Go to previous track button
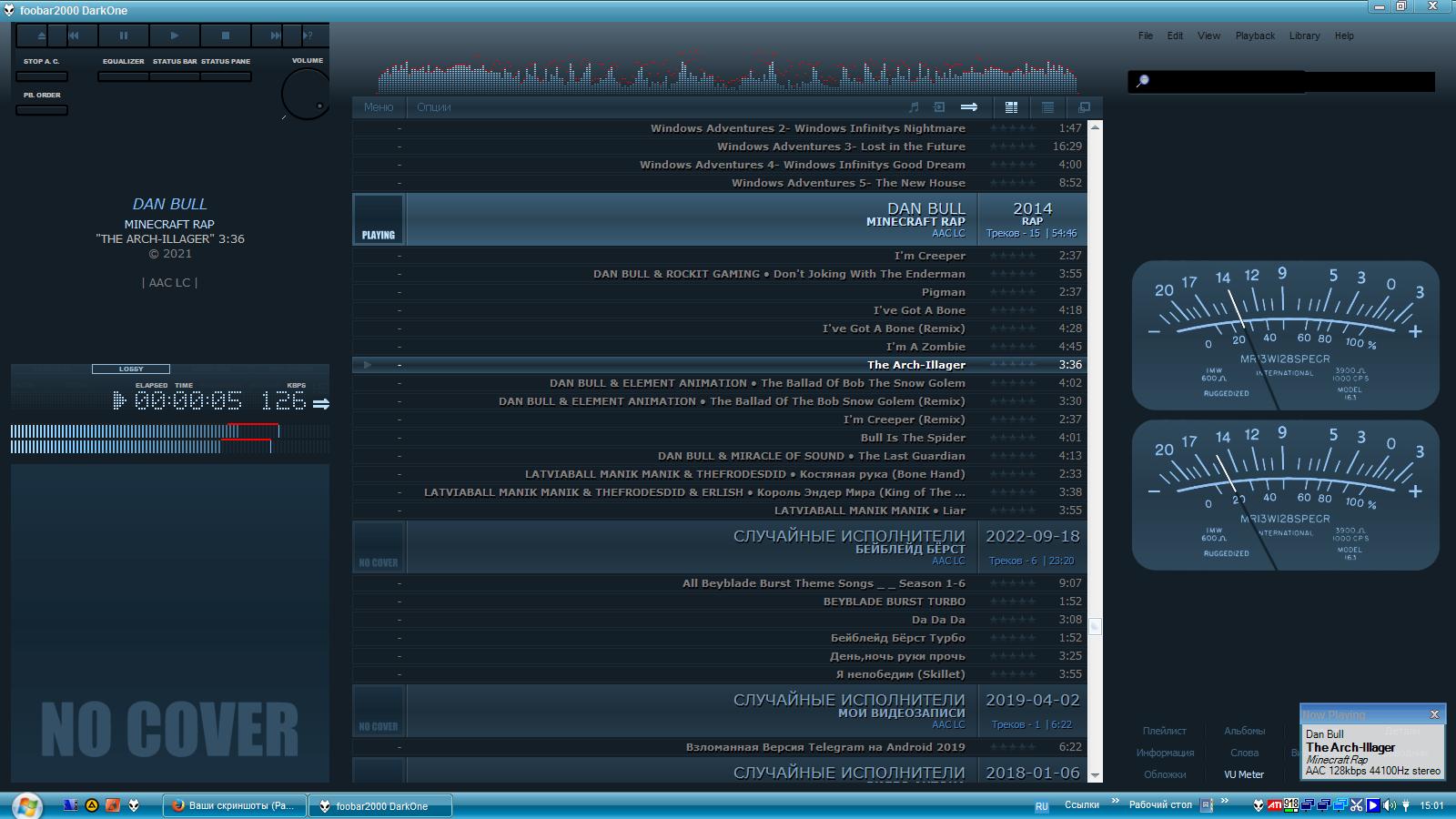Screen dimensions: 1456x819 [x=74, y=35]
